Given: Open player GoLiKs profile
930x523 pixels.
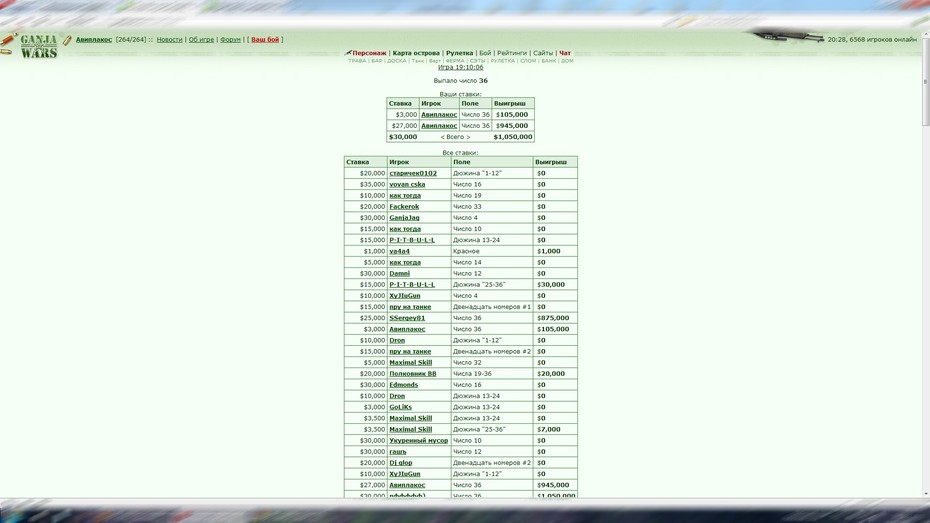Looking at the screenshot, I should [x=400, y=407].
